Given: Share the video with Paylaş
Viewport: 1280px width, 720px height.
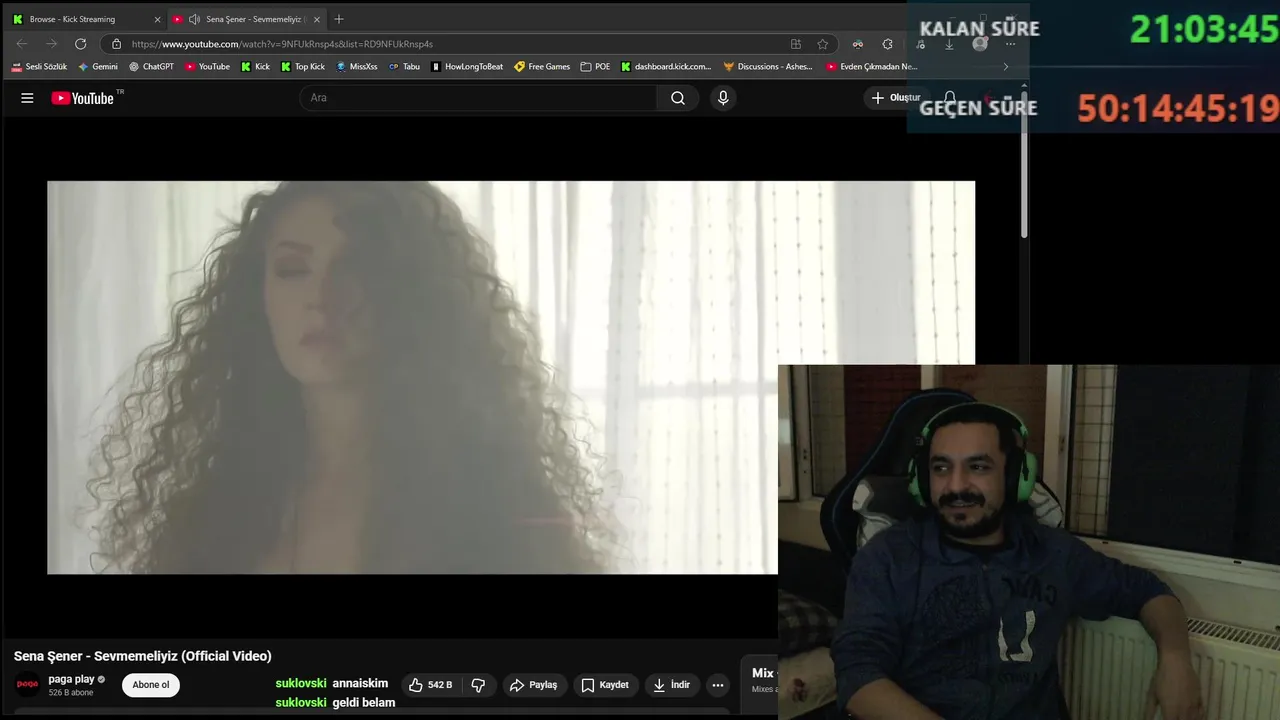Looking at the screenshot, I should [533, 685].
